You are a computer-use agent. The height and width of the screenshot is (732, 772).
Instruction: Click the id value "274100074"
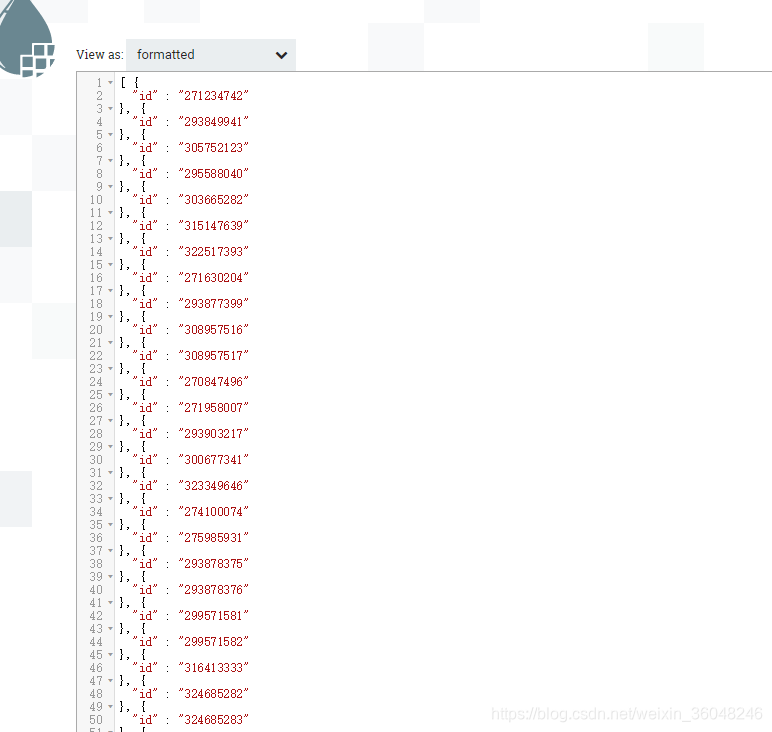point(214,511)
